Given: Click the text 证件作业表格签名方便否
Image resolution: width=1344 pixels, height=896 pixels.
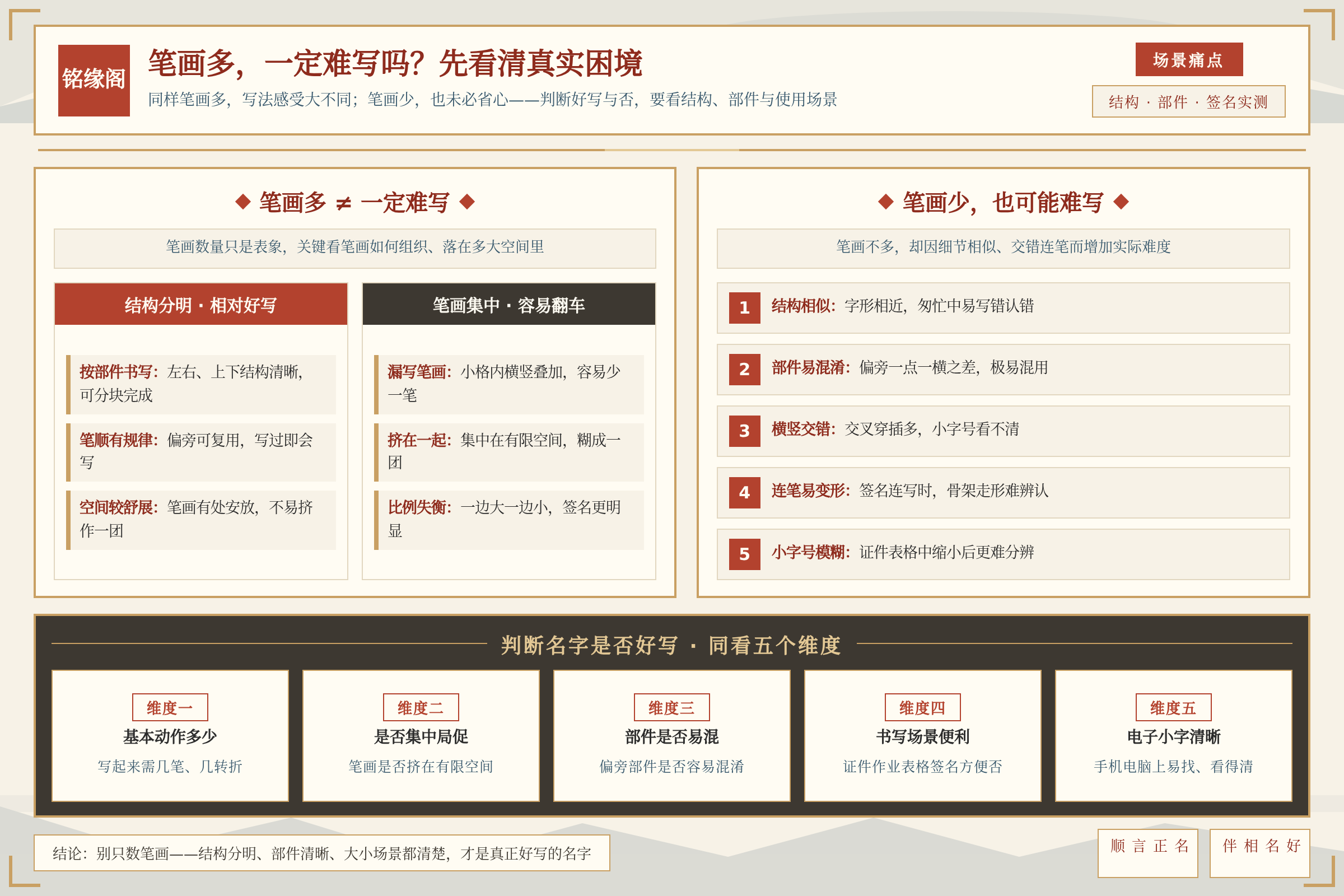Looking at the screenshot, I should 923,766.
